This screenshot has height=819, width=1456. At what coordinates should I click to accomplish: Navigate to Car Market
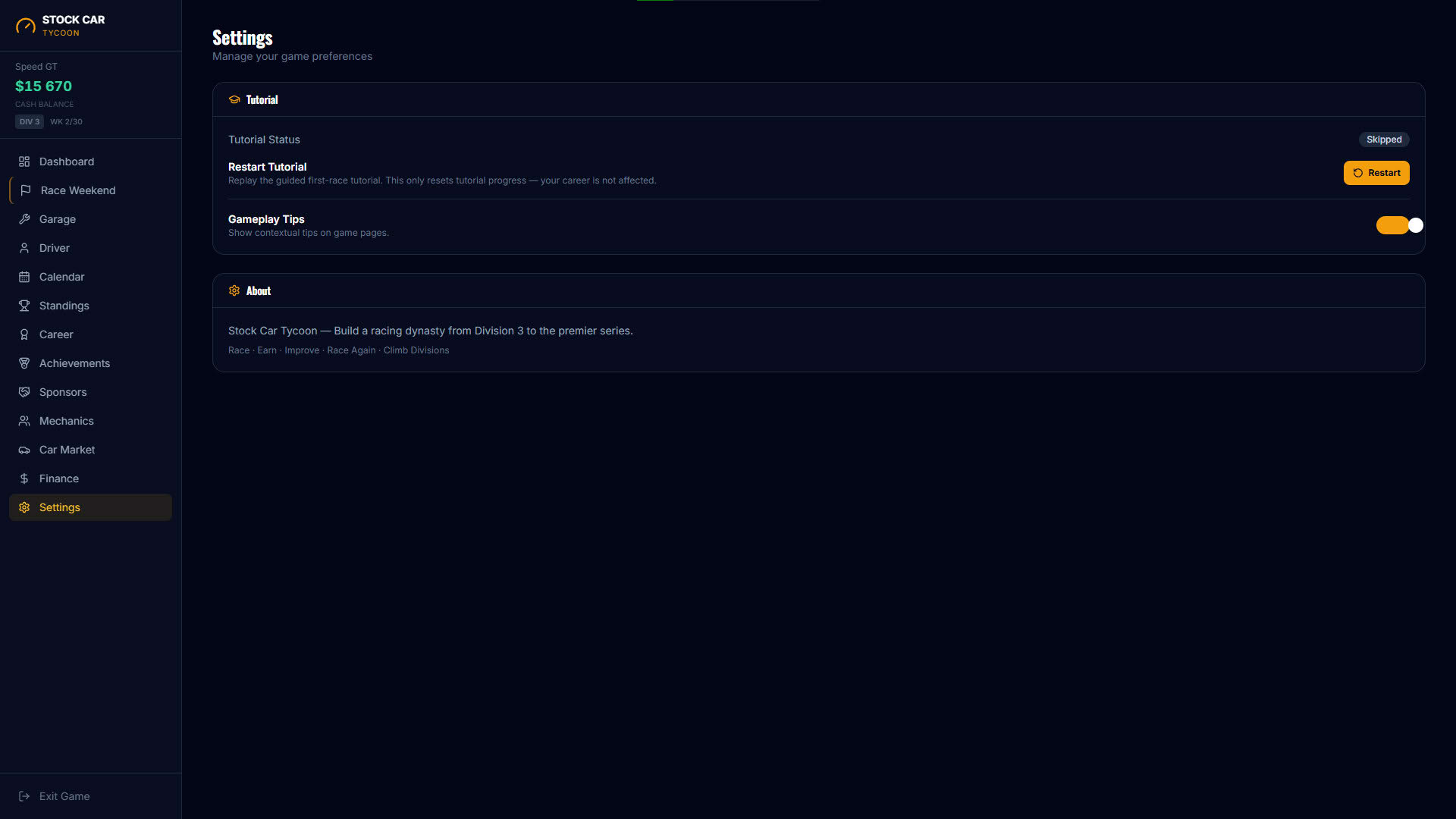90,450
